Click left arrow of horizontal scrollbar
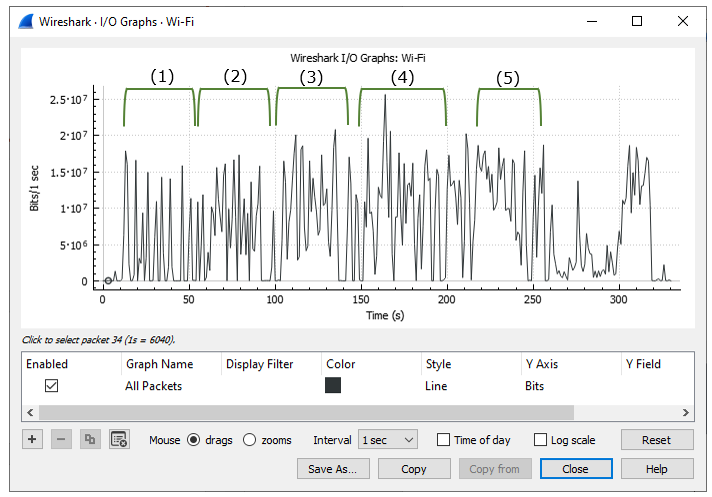Screen dimensions: 712x497 tap(30, 413)
